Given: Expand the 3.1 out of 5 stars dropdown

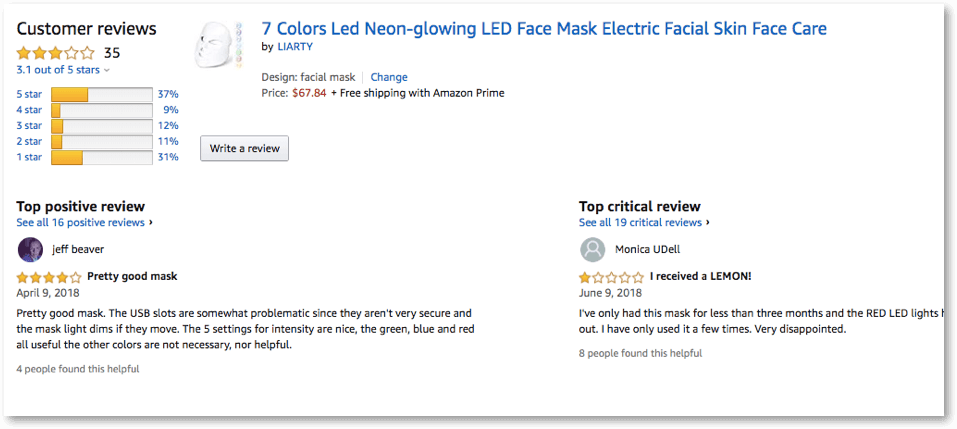Looking at the screenshot, I should [x=63, y=70].
